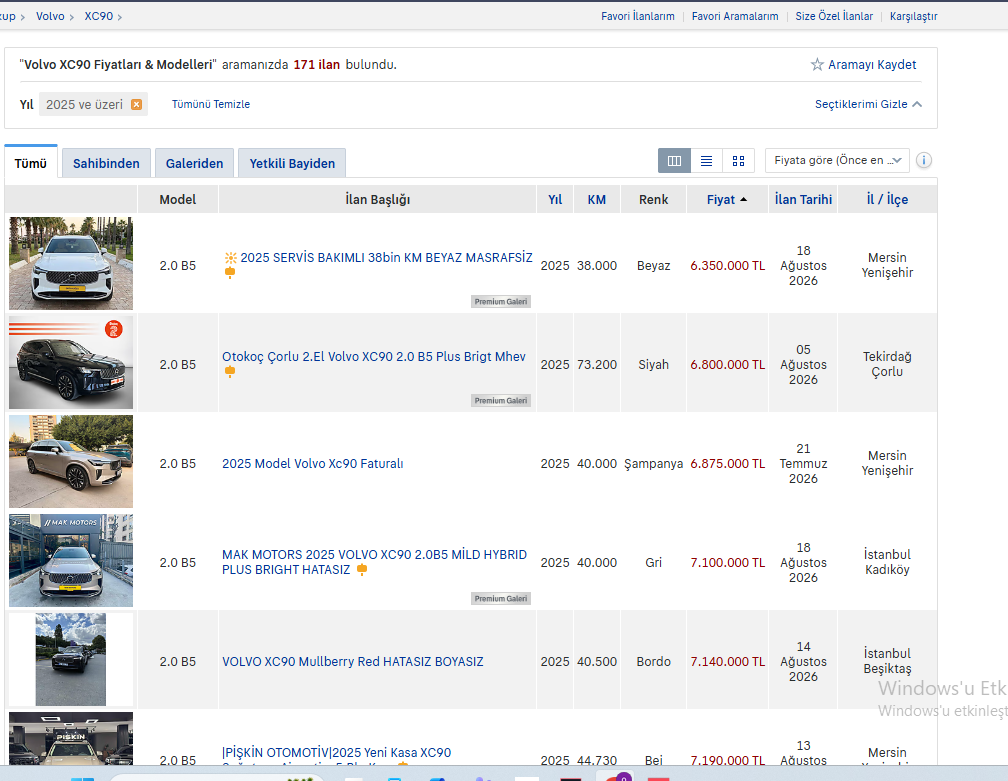Image resolution: width=1008 pixels, height=781 pixels.
Task: Sort by Fiyat column header
Action: (727, 199)
